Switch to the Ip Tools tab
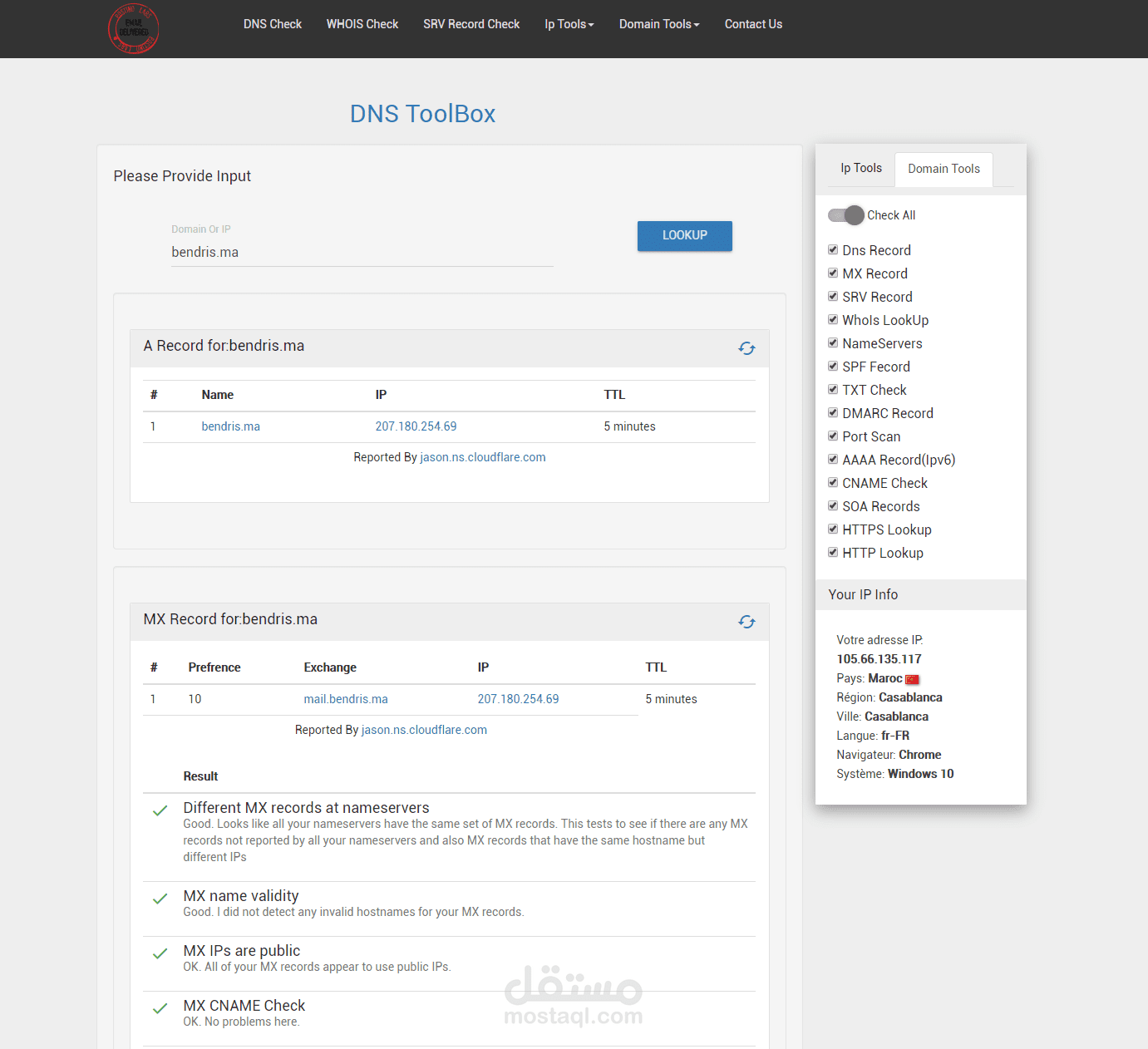Image resolution: width=1148 pixels, height=1049 pixels. click(860, 168)
